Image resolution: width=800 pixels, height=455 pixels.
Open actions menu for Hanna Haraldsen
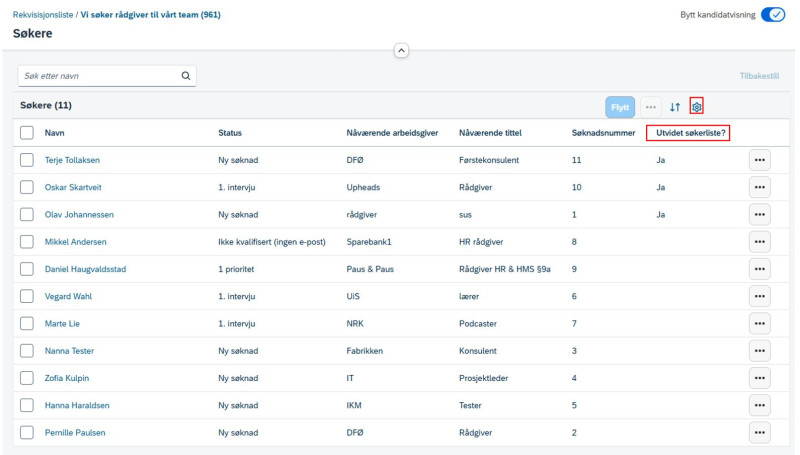[x=760, y=406]
